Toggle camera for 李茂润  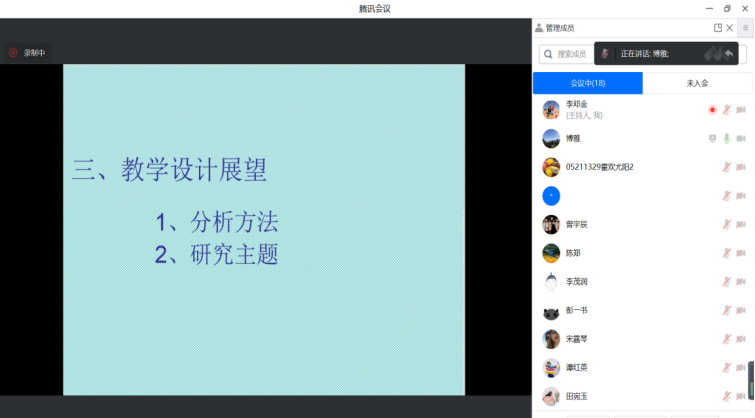tap(741, 282)
